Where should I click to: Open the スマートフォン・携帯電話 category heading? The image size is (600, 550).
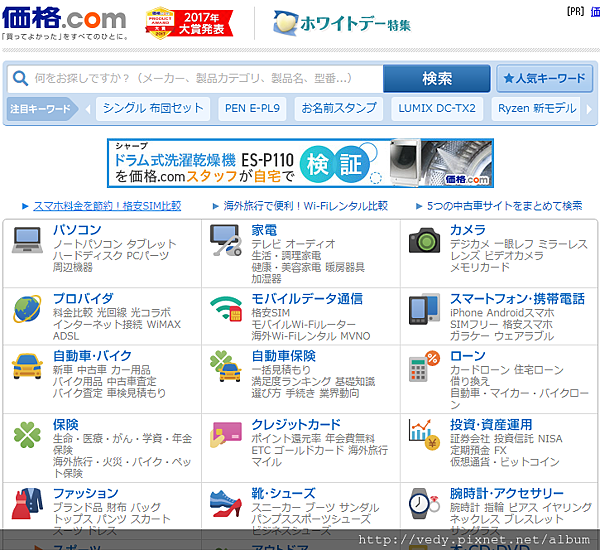517,299
